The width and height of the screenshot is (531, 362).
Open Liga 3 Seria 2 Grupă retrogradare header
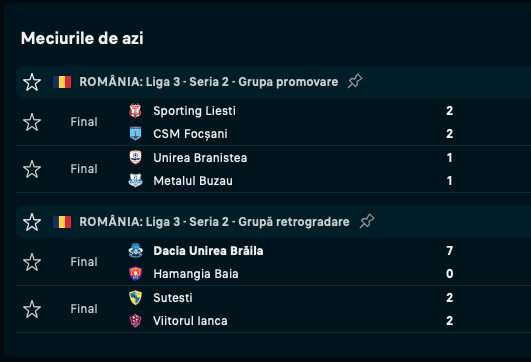214,221
